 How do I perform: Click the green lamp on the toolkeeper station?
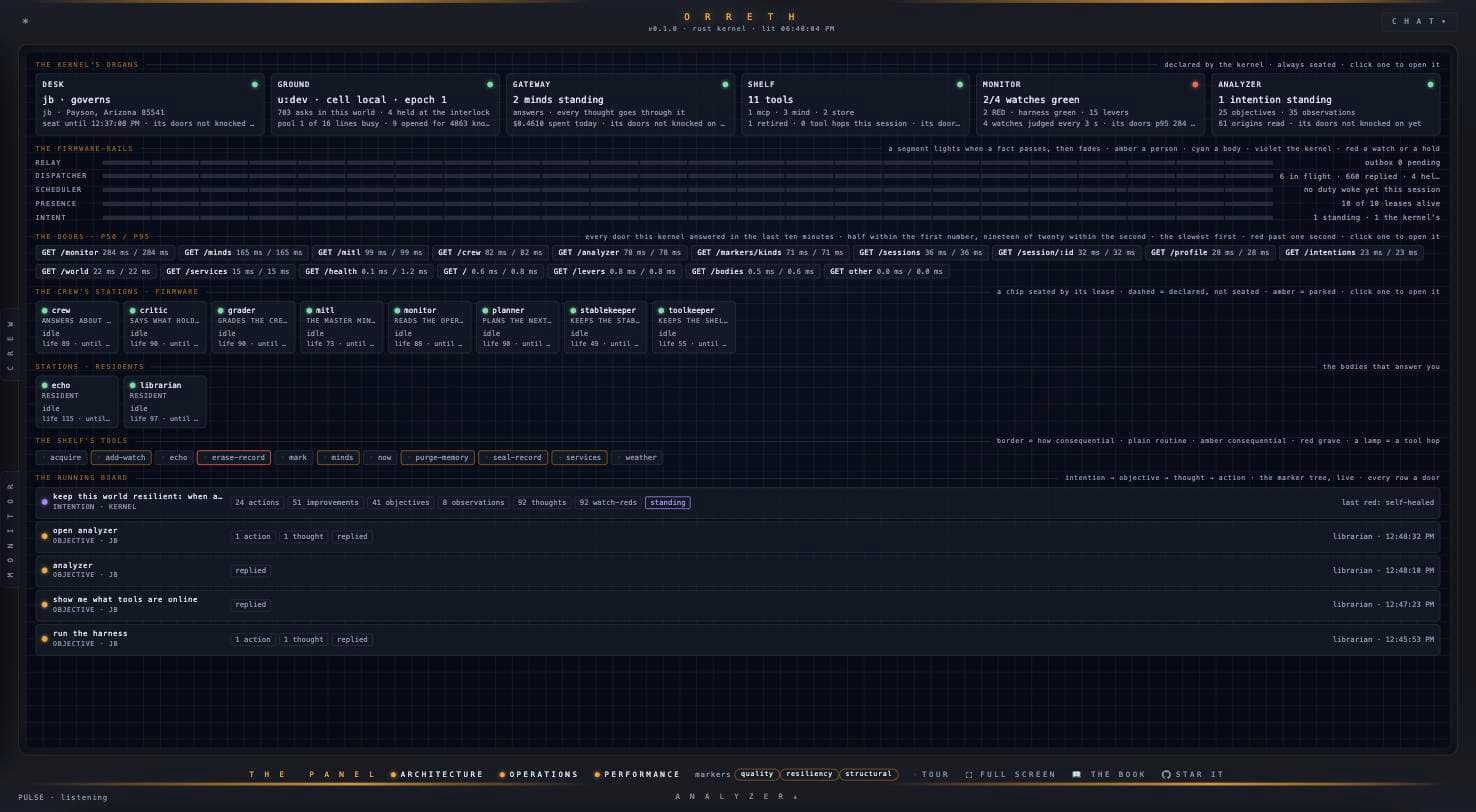point(661,311)
